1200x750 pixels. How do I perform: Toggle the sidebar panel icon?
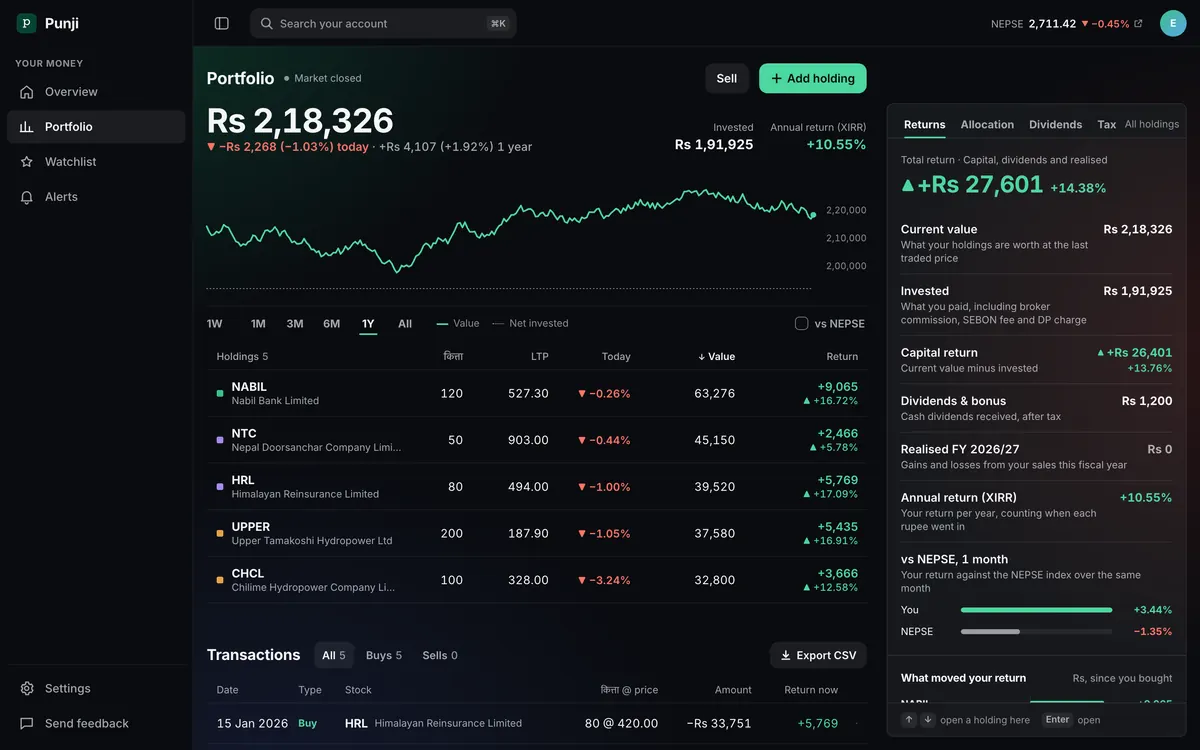pyautogui.click(x=222, y=23)
